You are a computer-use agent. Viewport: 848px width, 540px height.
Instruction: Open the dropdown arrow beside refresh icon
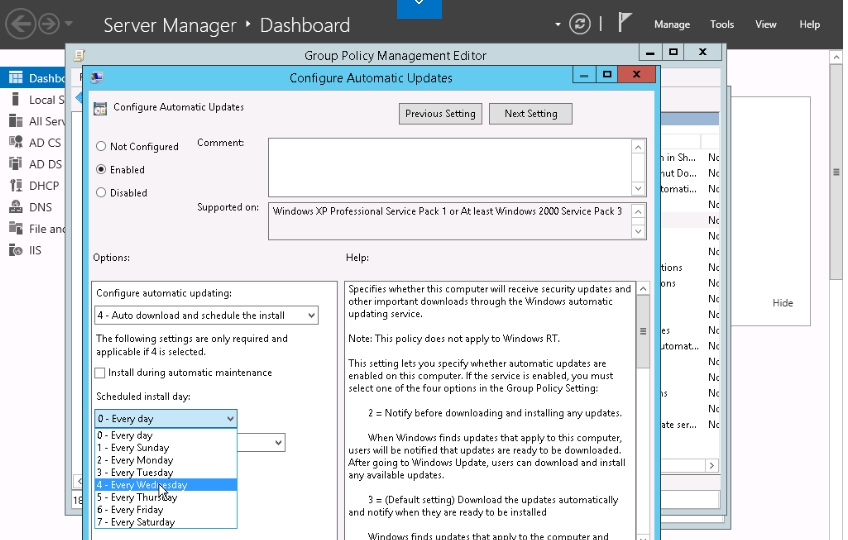click(x=558, y=24)
